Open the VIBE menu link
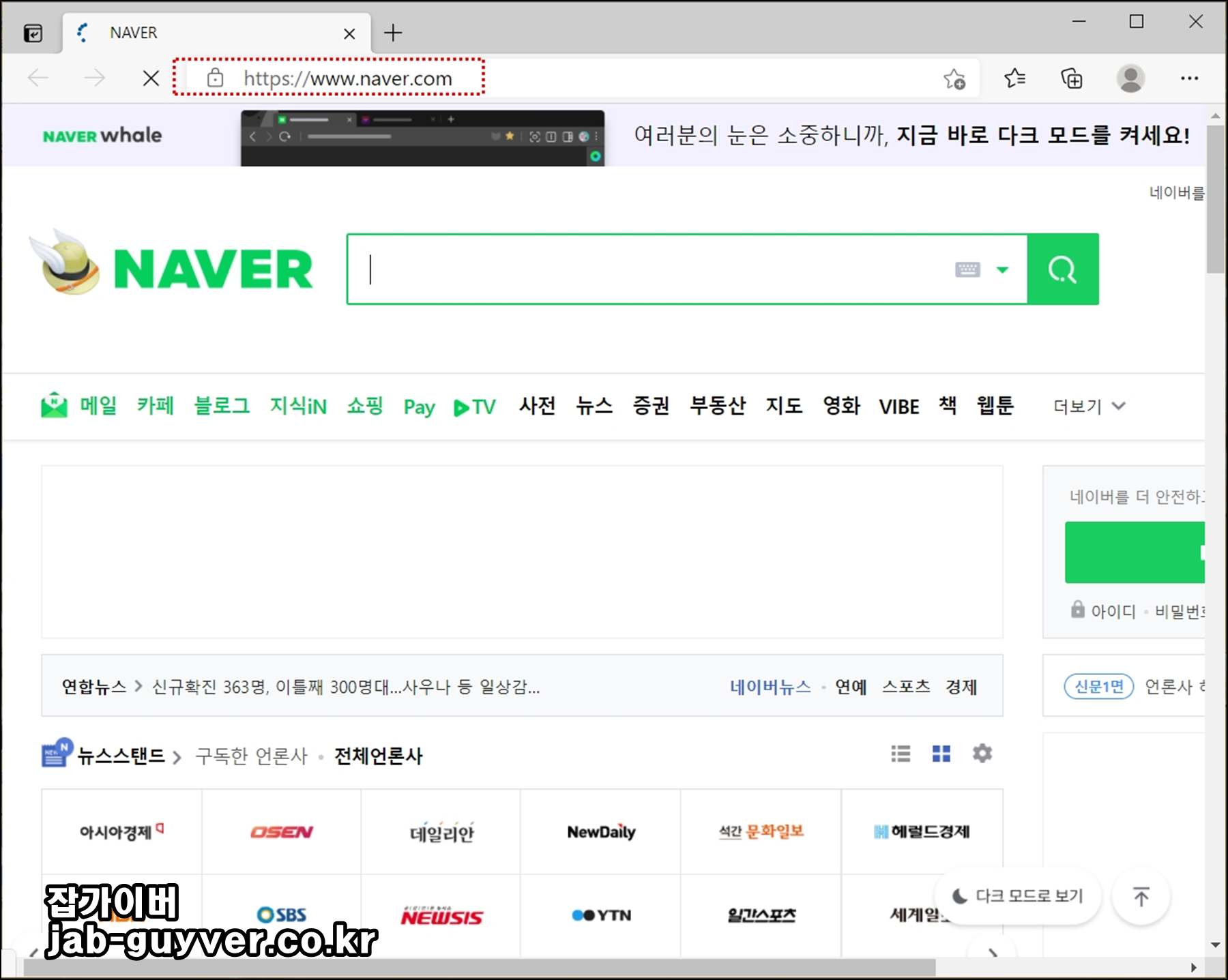 pos(899,407)
